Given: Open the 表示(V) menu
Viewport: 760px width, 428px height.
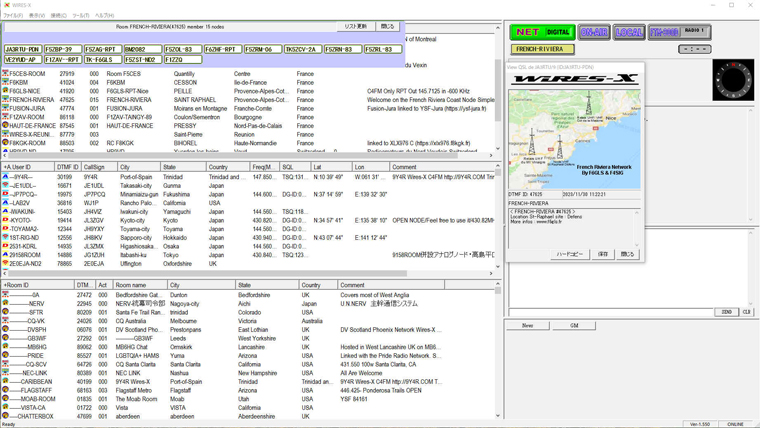Looking at the screenshot, I should 37,16.
